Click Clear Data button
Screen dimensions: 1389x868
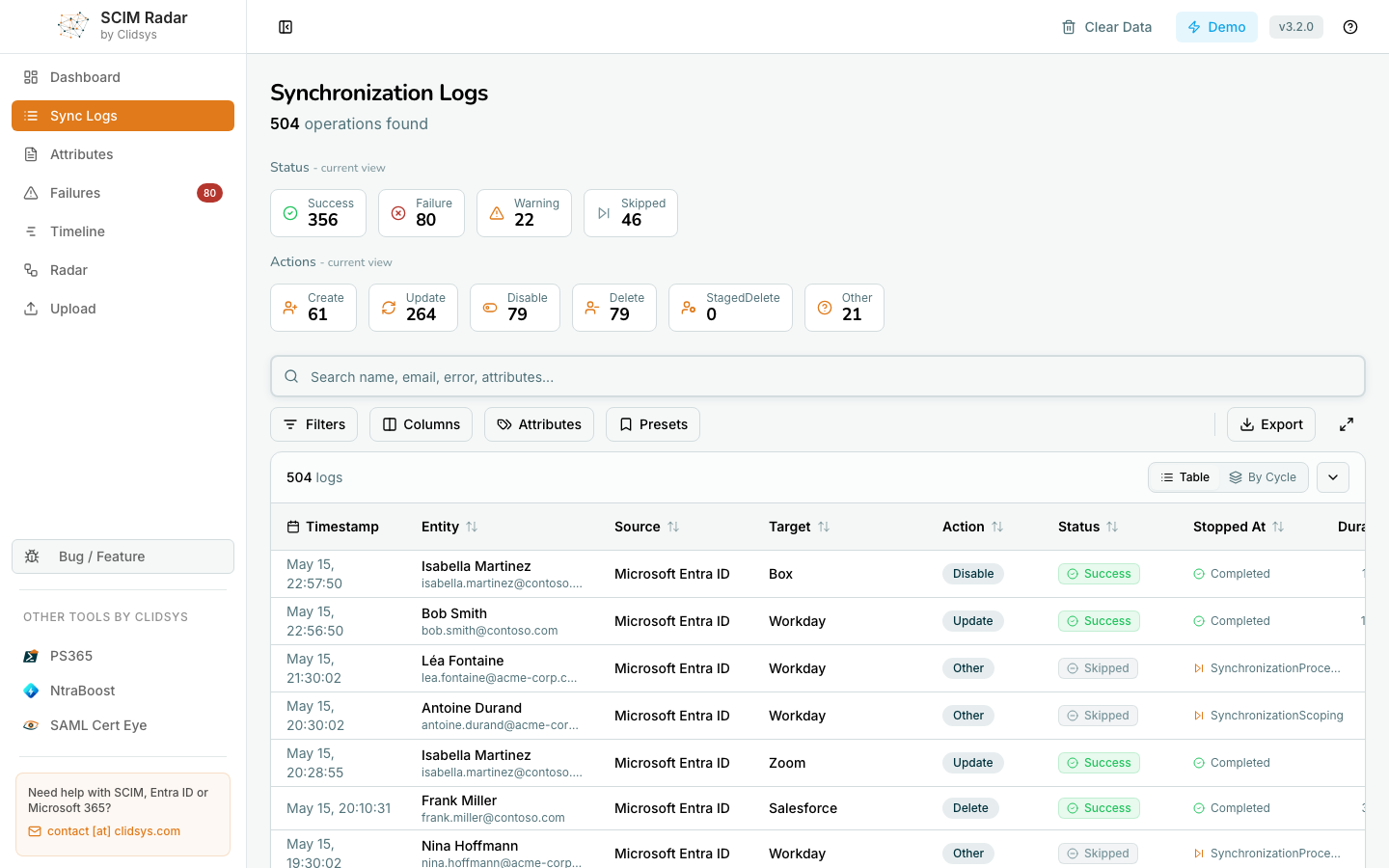[x=1106, y=27]
